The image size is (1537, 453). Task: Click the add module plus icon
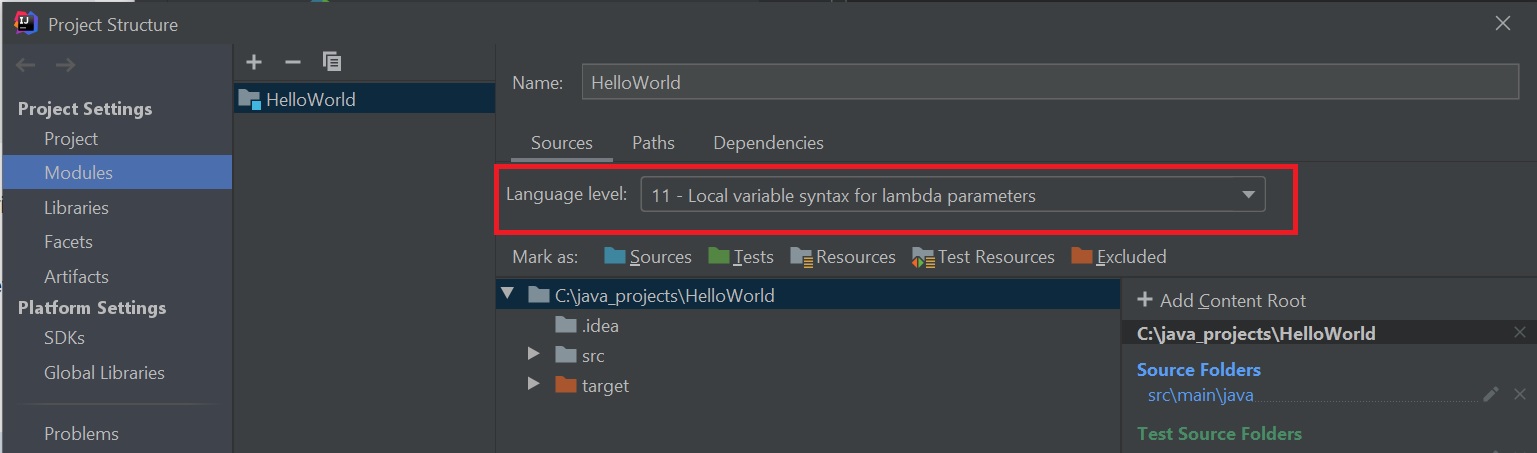[x=254, y=62]
